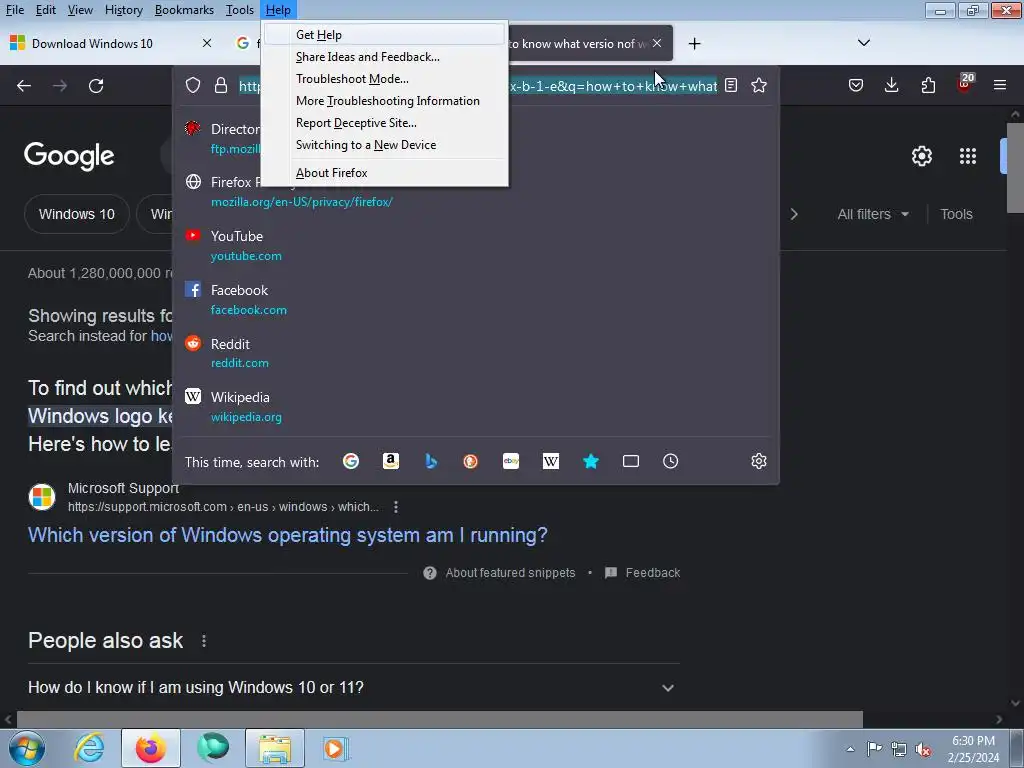Image resolution: width=1024 pixels, height=768 pixels.
Task: Open search settings gear in the URL dropdown
Action: 759,461
